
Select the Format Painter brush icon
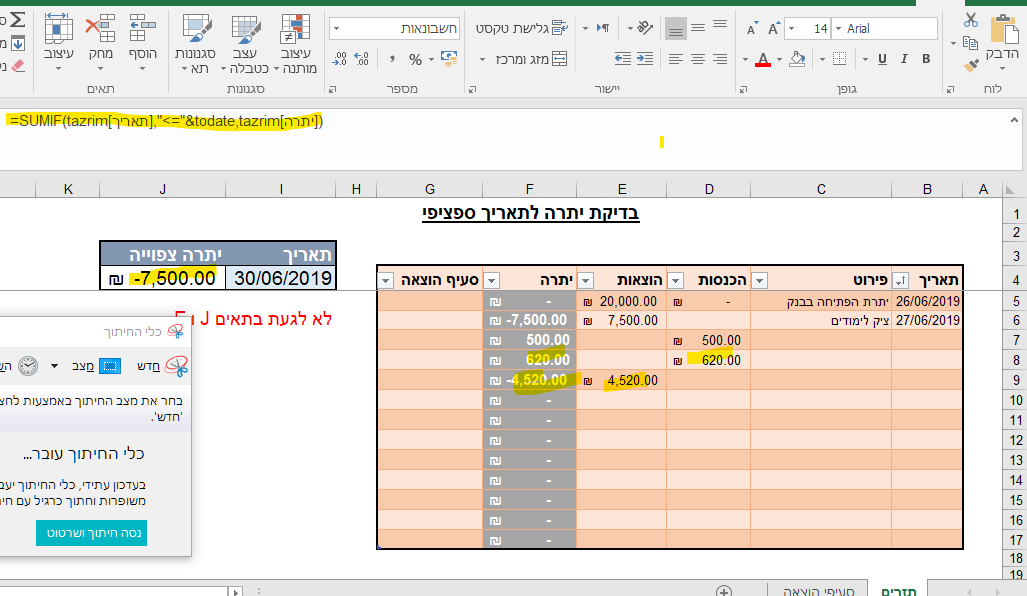[971, 66]
